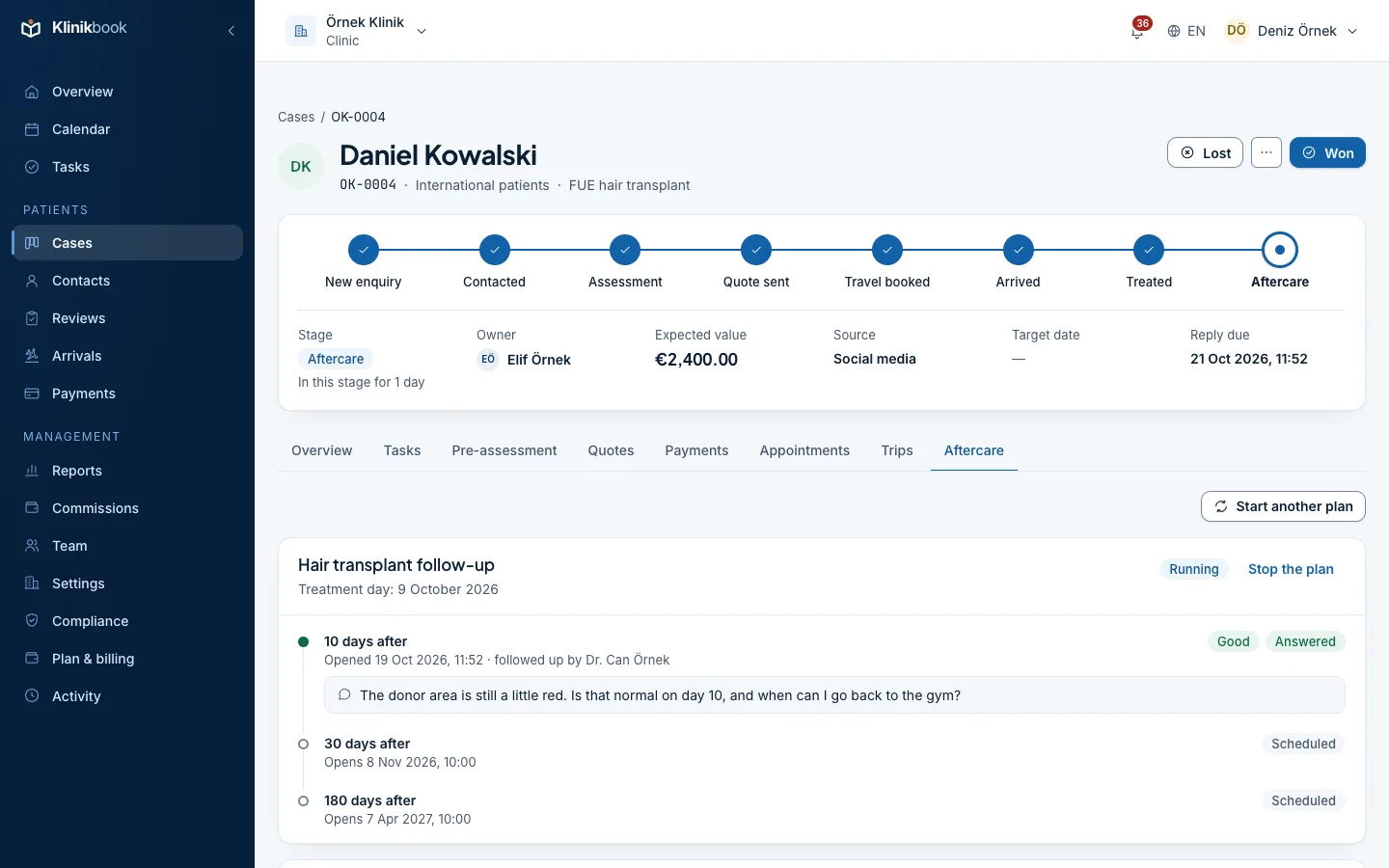Switch to the Quotes tab

[612, 450]
